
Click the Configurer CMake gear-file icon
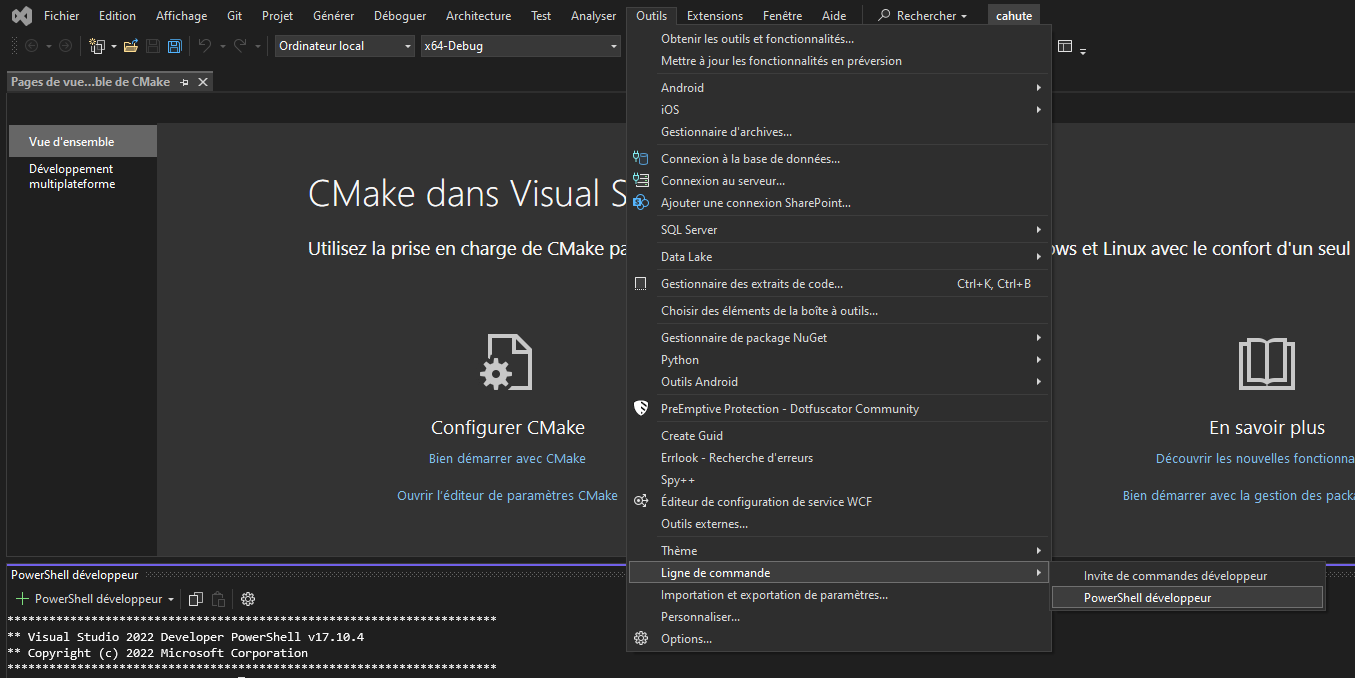click(507, 362)
